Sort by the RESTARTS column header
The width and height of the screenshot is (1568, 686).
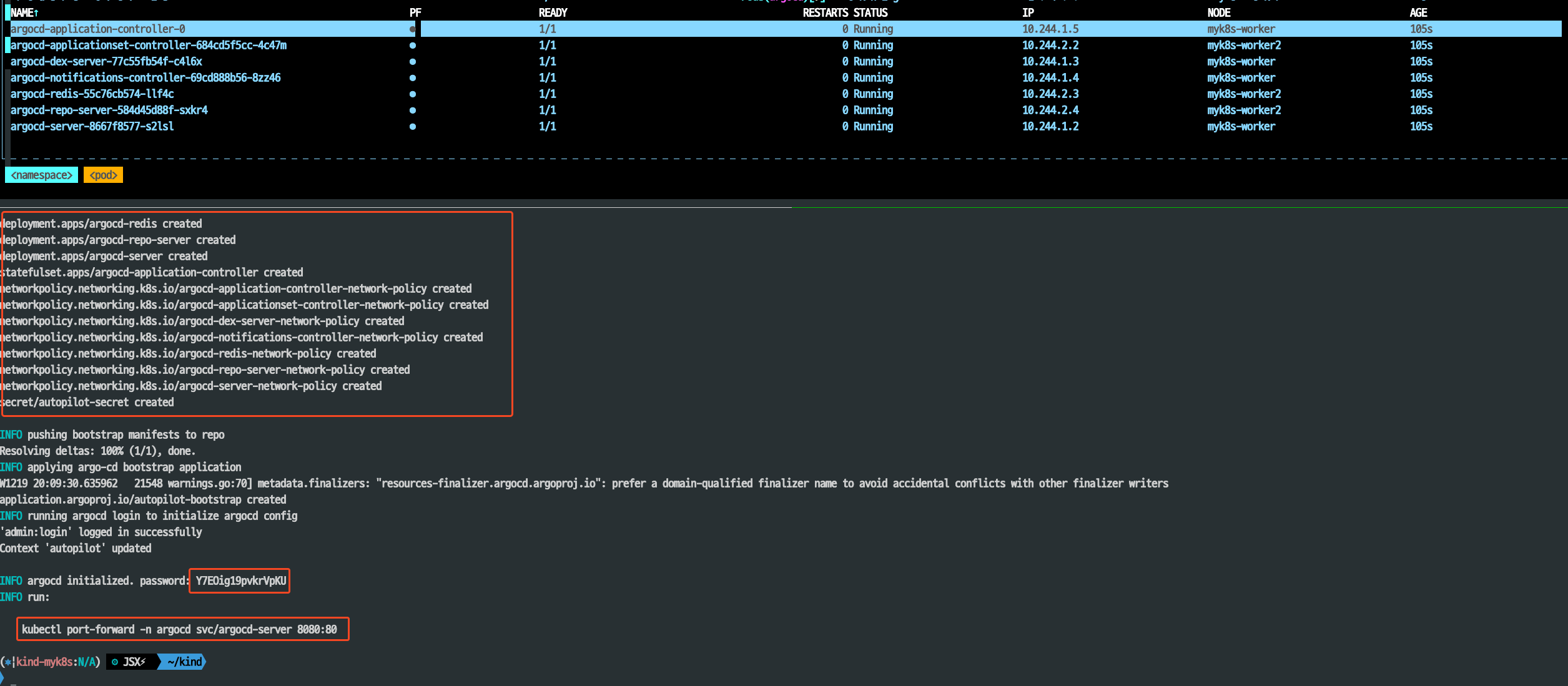click(824, 12)
